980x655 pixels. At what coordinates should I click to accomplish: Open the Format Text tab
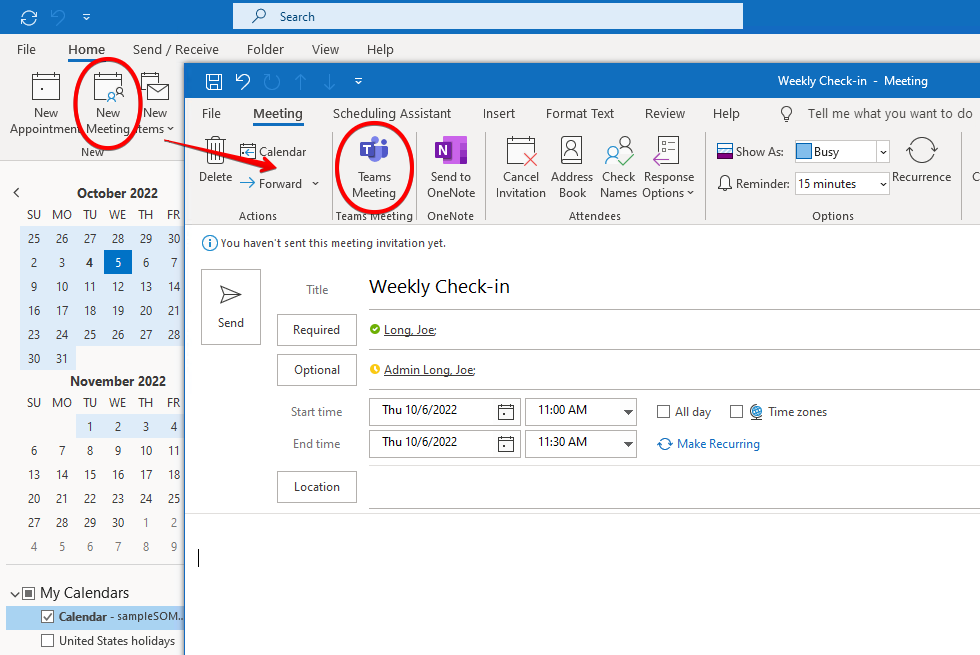tap(580, 114)
